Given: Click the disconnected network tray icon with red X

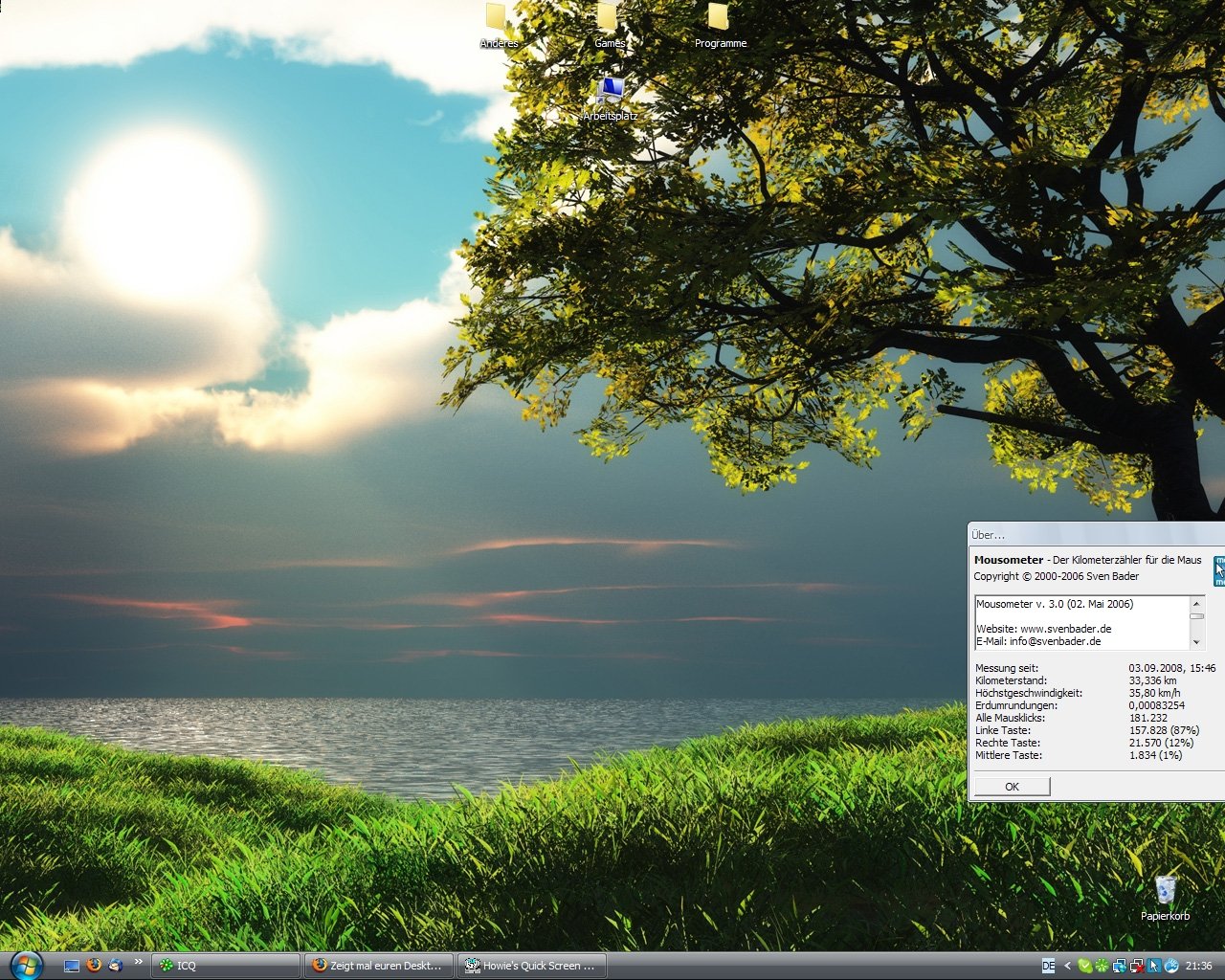Looking at the screenshot, I should (x=1137, y=966).
